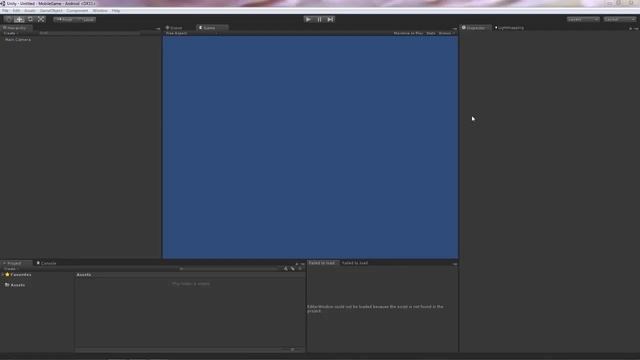Click Save Search star icon in Project

[x=300, y=269]
